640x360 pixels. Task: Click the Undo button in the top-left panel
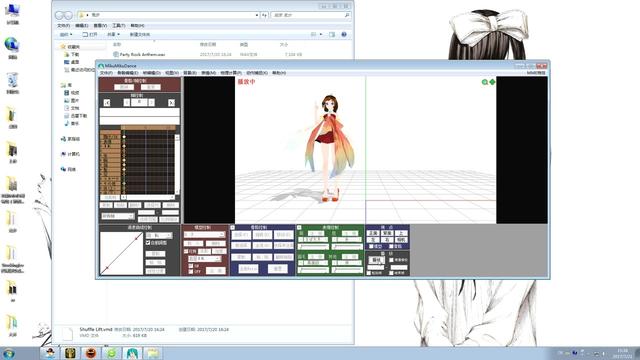tap(124, 87)
